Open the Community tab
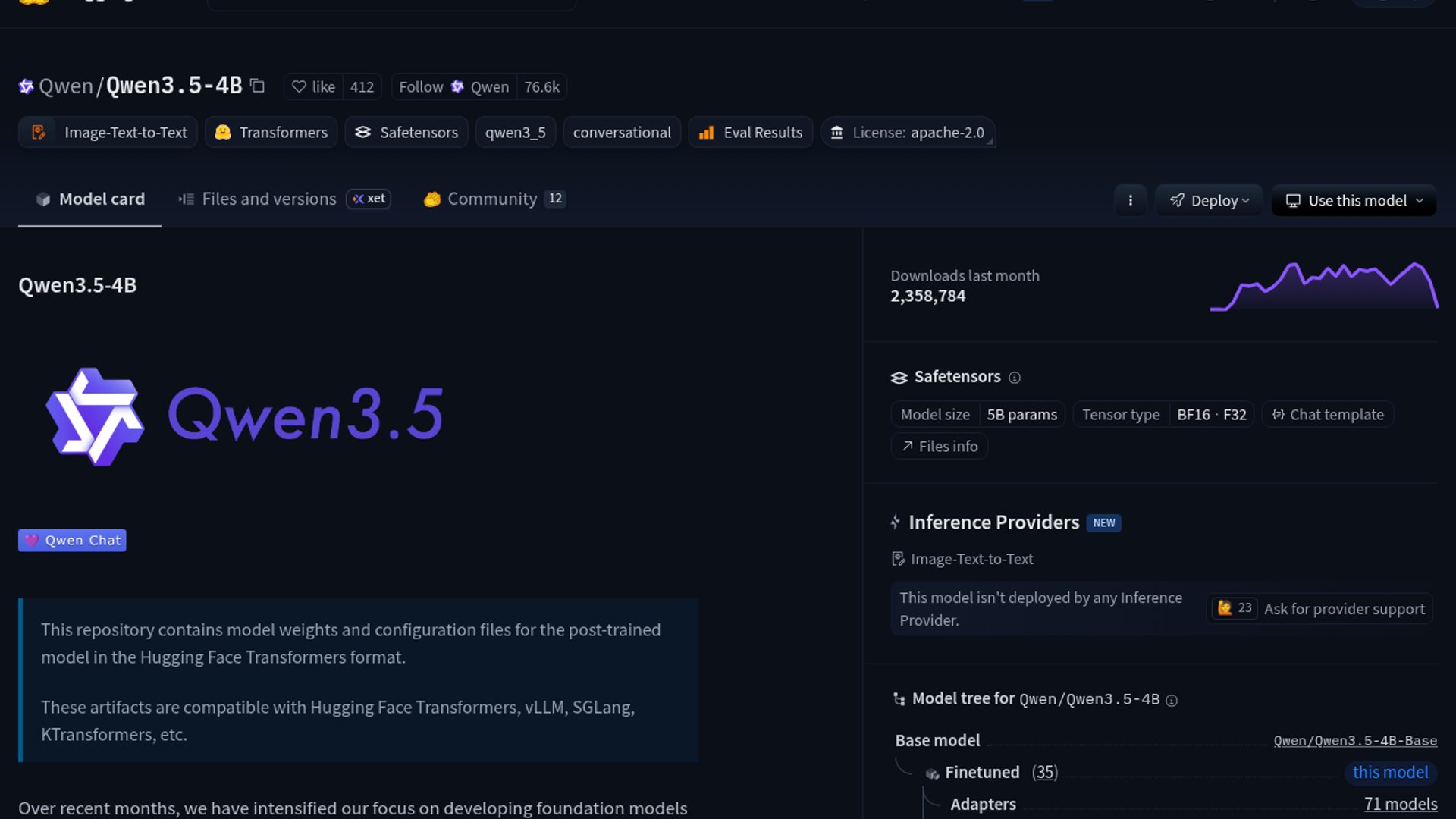 [492, 199]
